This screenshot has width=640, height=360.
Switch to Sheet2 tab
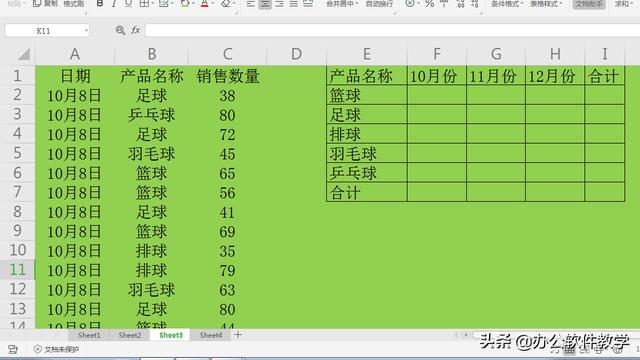point(129,335)
